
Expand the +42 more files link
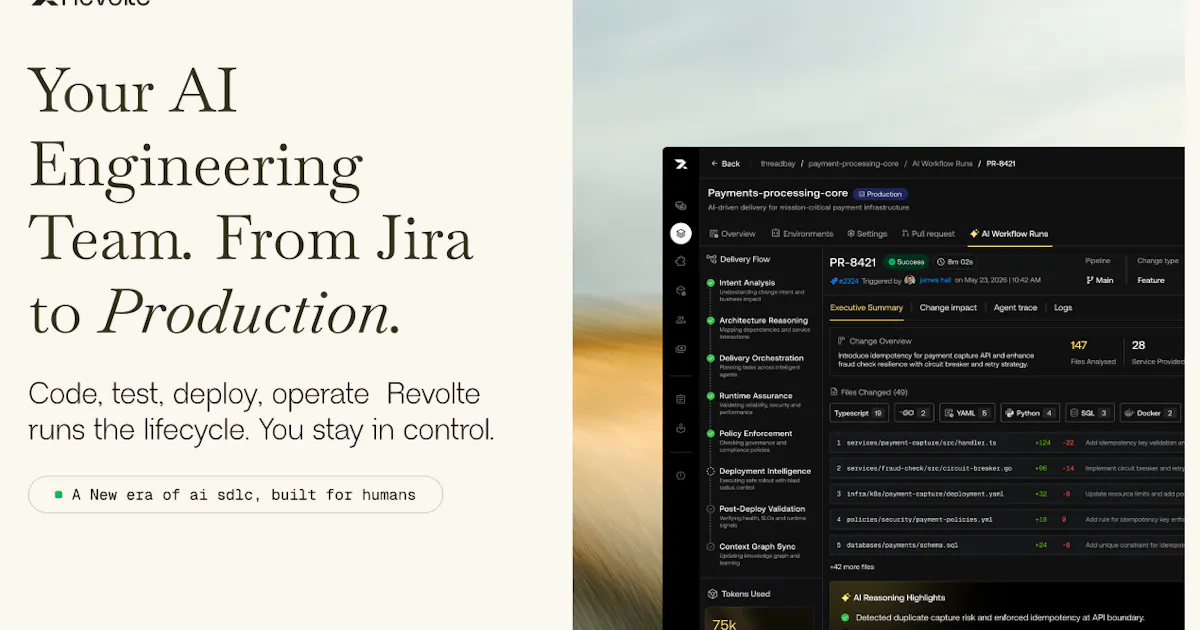pos(851,567)
